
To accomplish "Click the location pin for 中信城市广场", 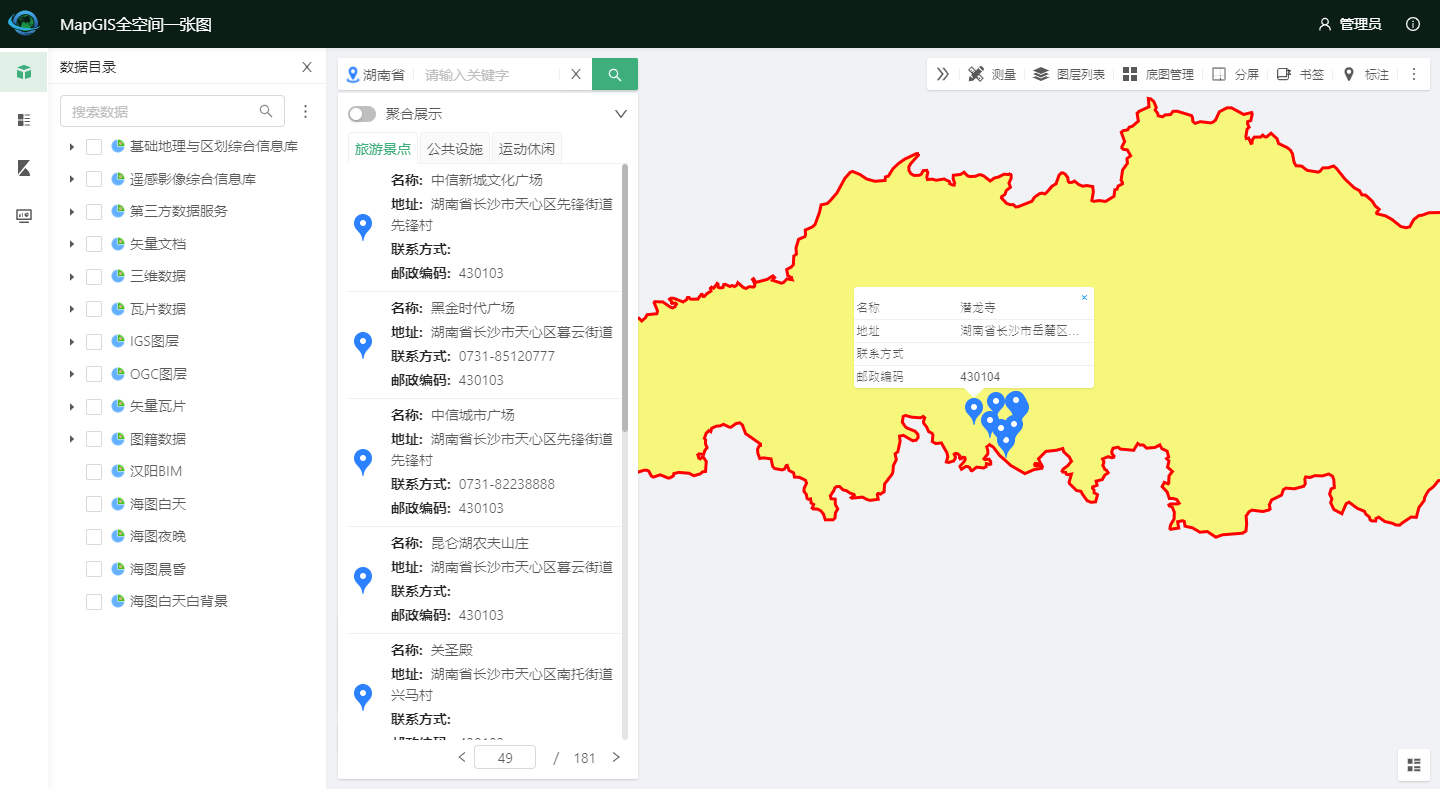I will [x=363, y=462].
